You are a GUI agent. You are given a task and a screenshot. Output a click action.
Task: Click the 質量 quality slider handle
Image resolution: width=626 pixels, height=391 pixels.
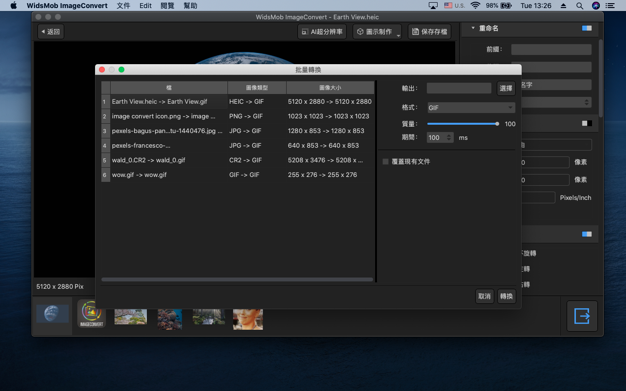(x=497, y=124)
